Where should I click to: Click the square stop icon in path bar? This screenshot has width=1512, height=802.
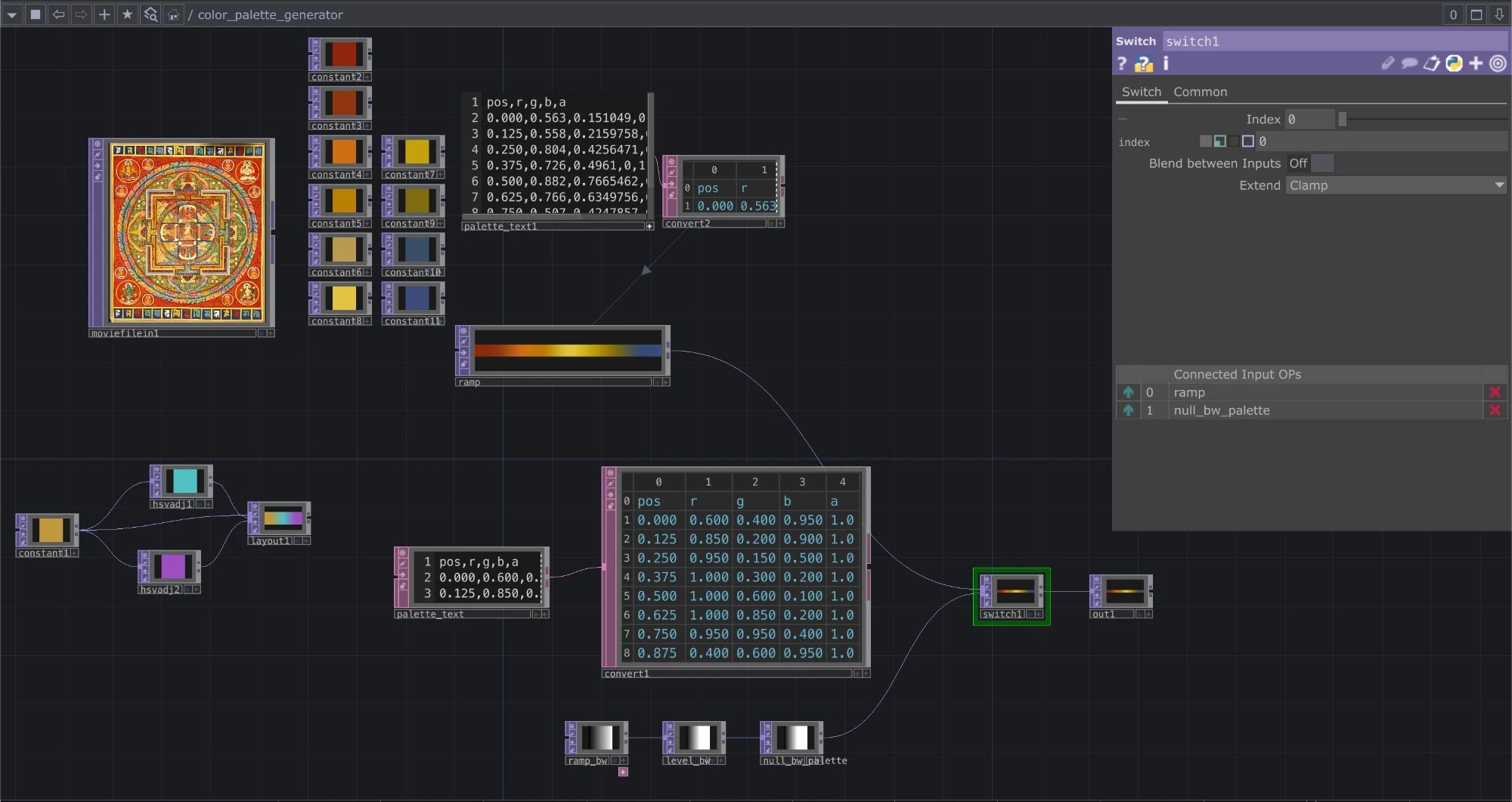(35, 14)
